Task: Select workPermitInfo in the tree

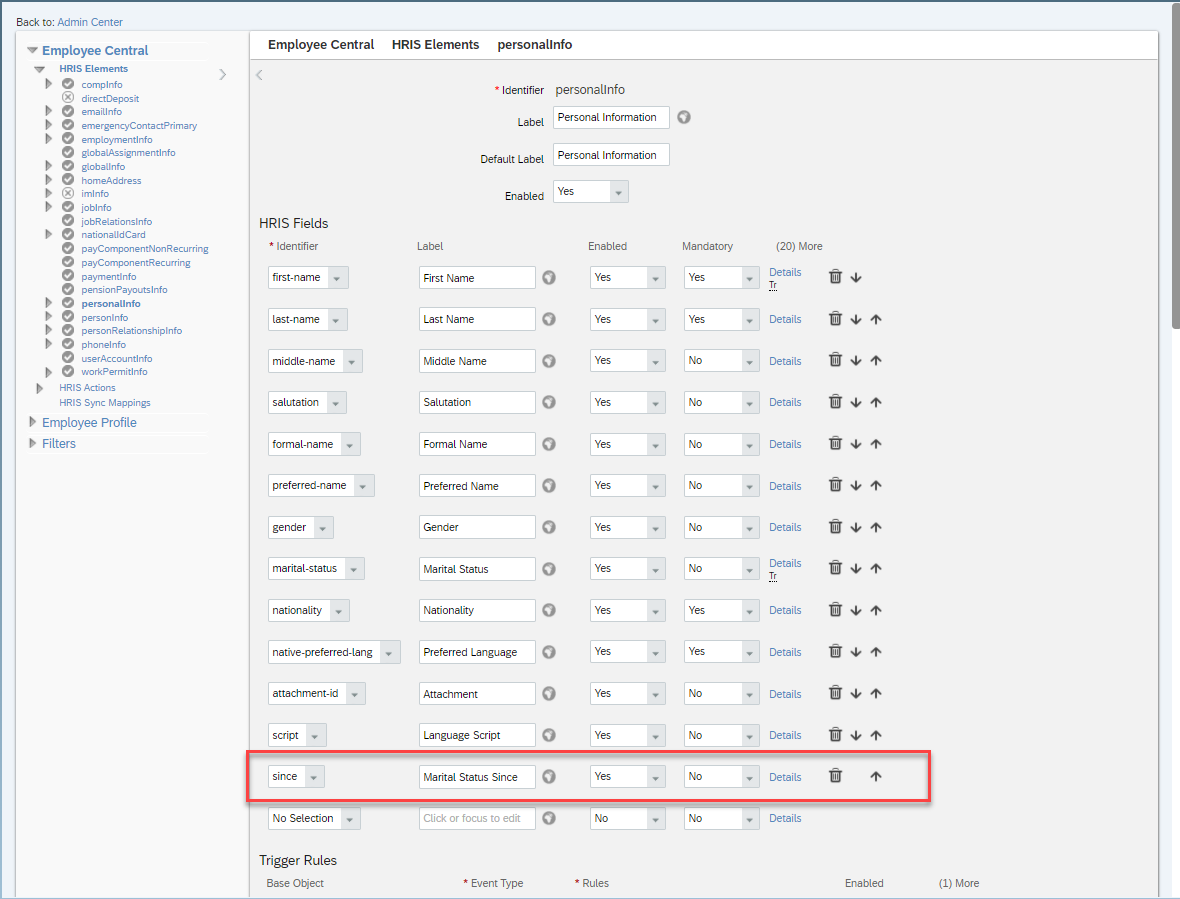Action: [x=114, y=372]
